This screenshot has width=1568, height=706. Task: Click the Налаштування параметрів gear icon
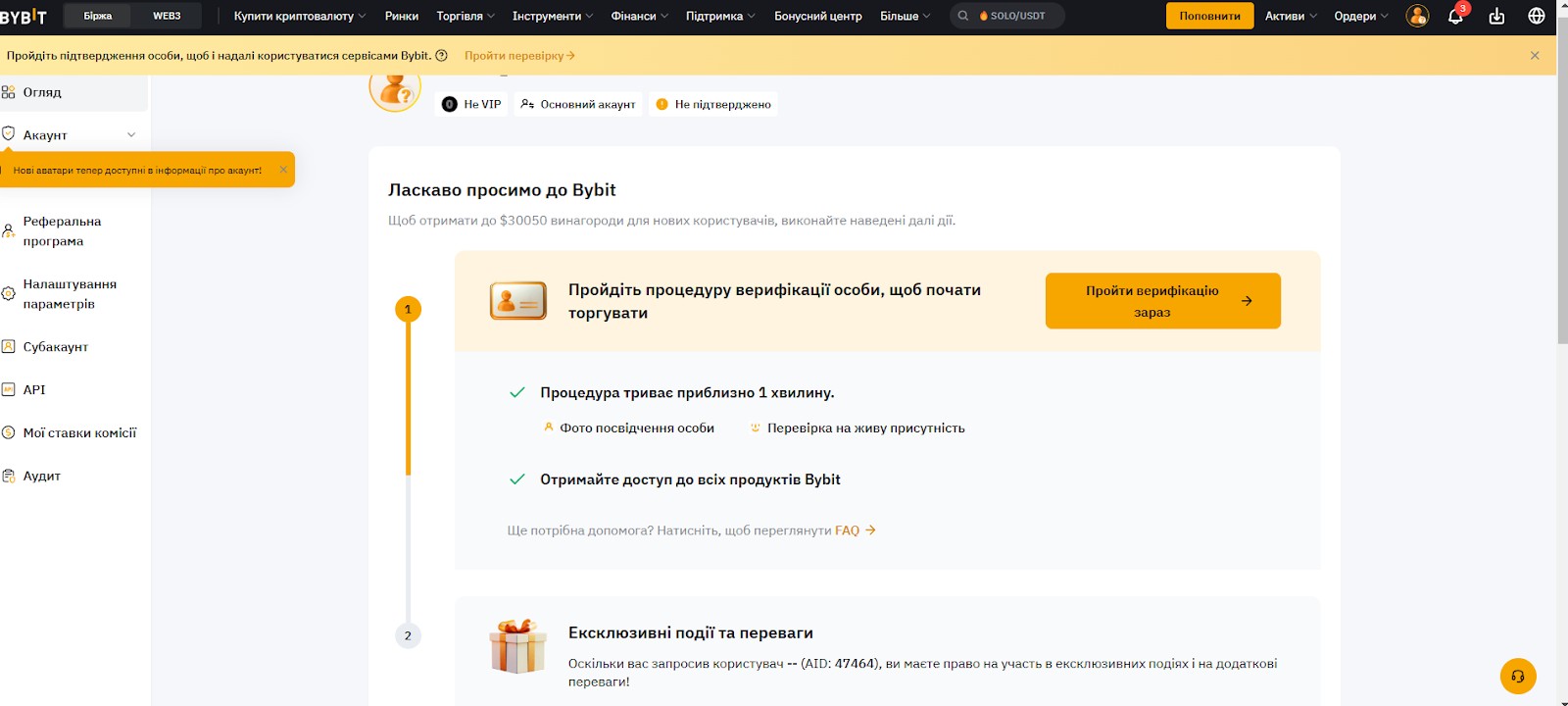pos(8,294)
